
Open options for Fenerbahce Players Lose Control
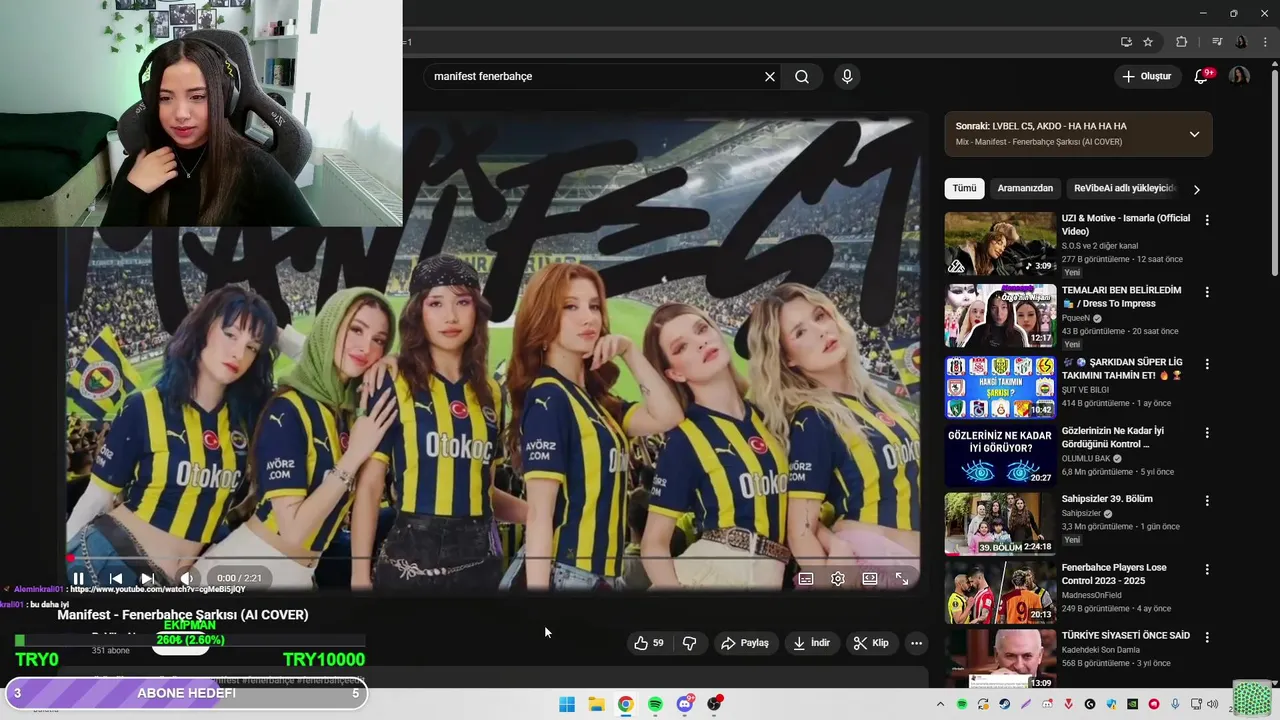[x=1207, y=569]
